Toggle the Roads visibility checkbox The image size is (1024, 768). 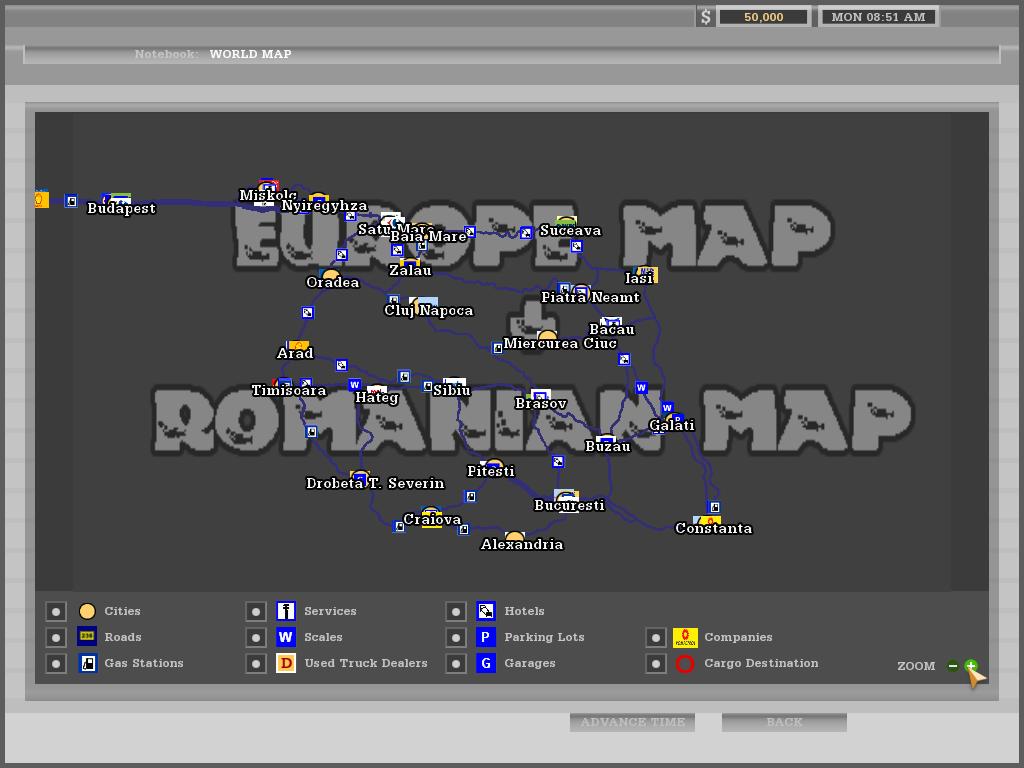click(56, 637)
